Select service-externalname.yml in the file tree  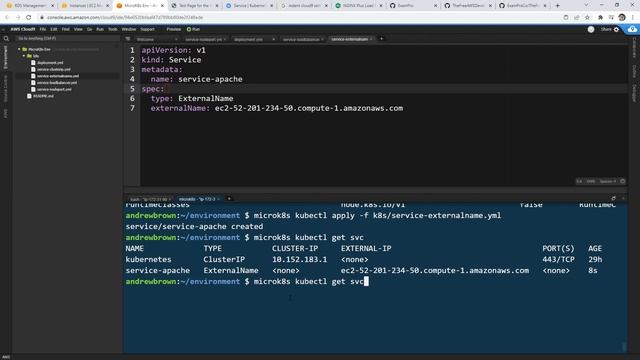tap(58, 76)
